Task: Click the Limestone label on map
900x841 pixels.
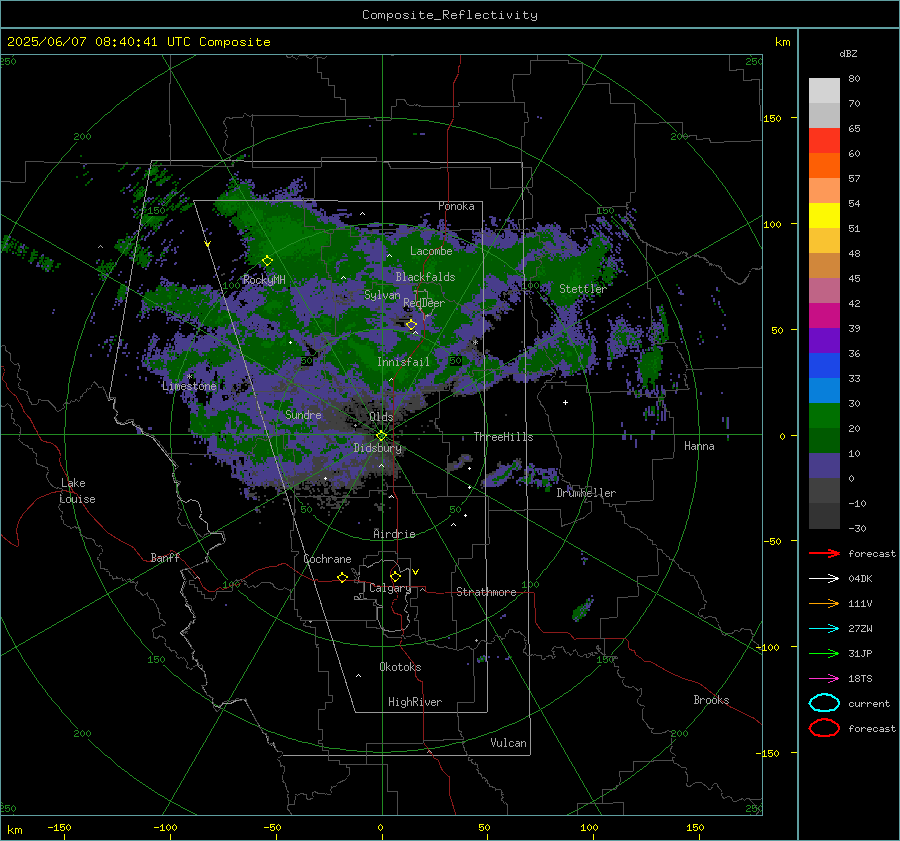Action: (189, 386)
